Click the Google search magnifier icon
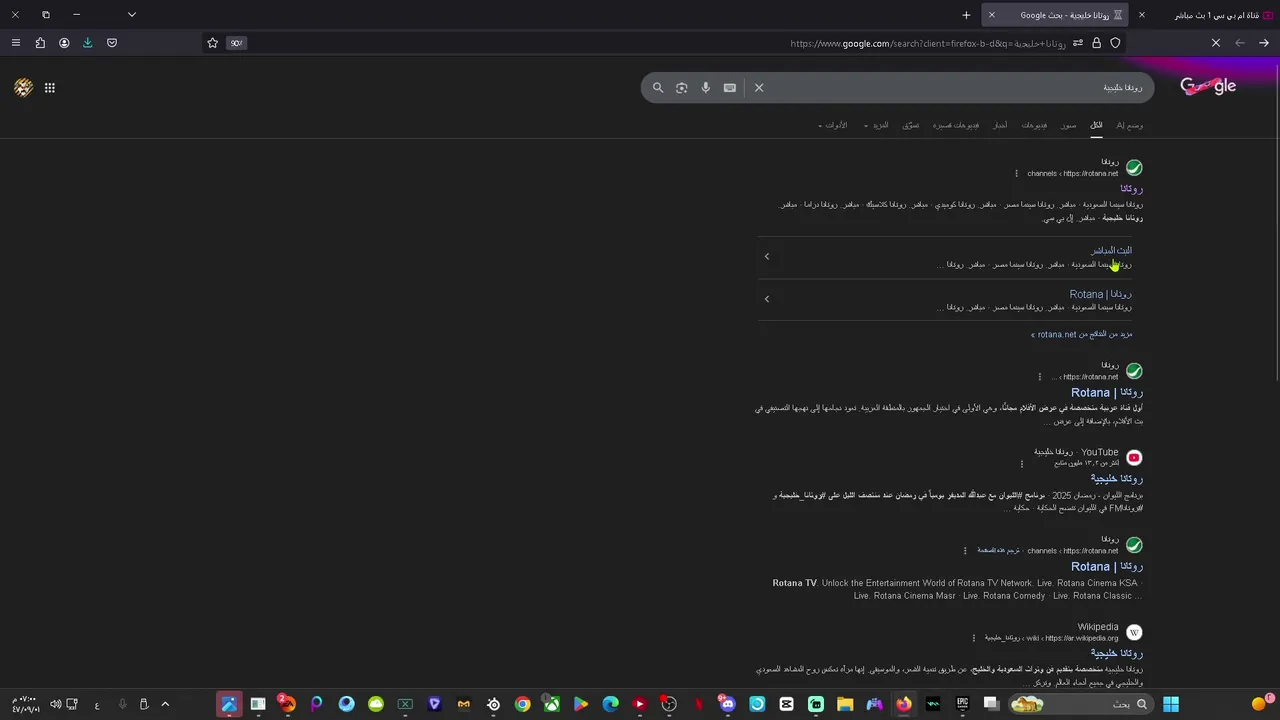Screen dimensions: 1280x720 [658, 88]
